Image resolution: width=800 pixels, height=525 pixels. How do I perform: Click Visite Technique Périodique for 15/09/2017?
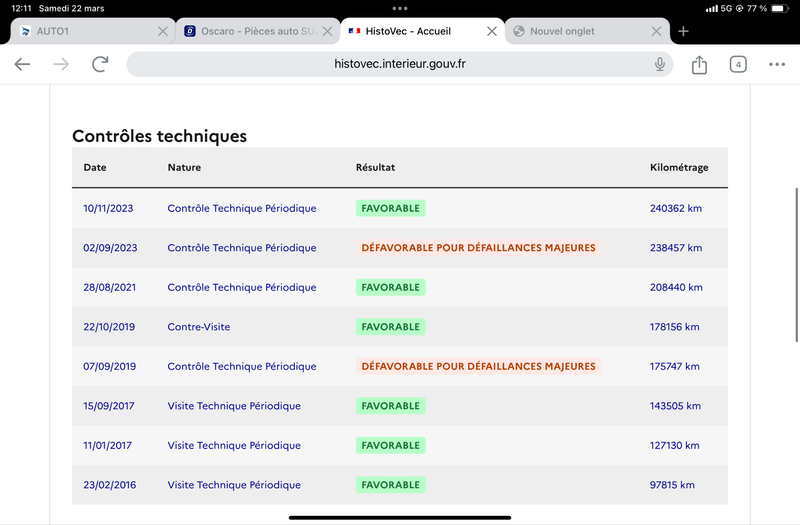(x=234, y=406)
